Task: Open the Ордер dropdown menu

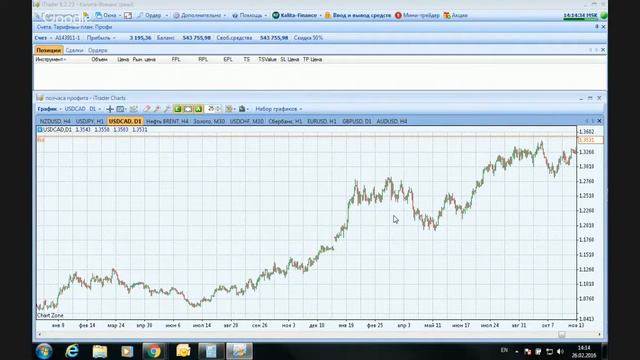Action: [153, 16]
